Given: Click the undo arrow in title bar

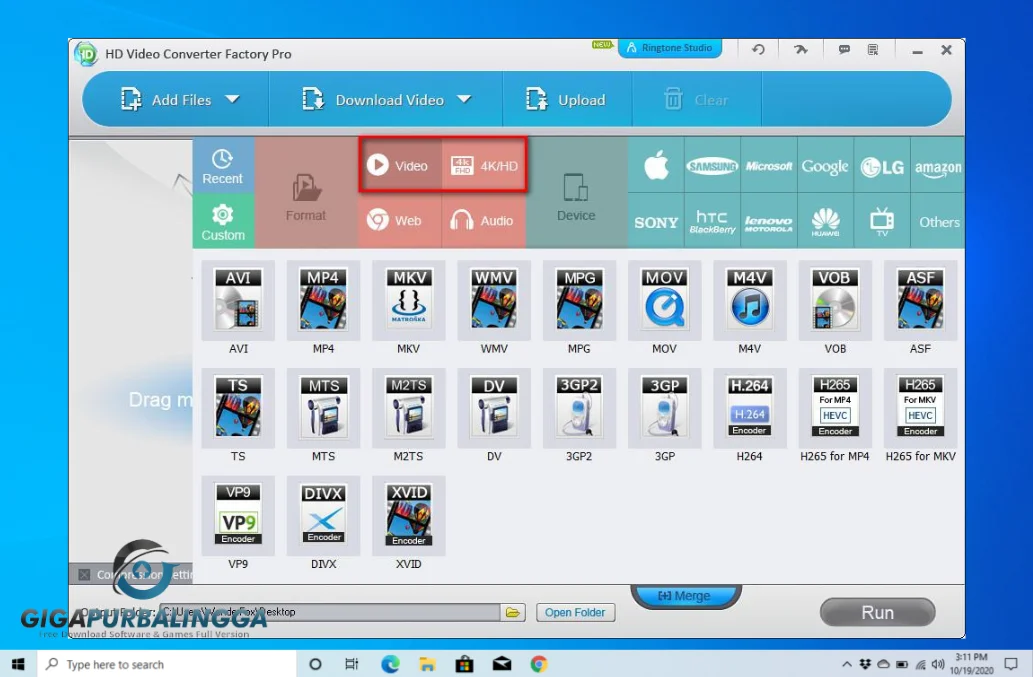Looking at the screenshot, I should coord(758,49).
